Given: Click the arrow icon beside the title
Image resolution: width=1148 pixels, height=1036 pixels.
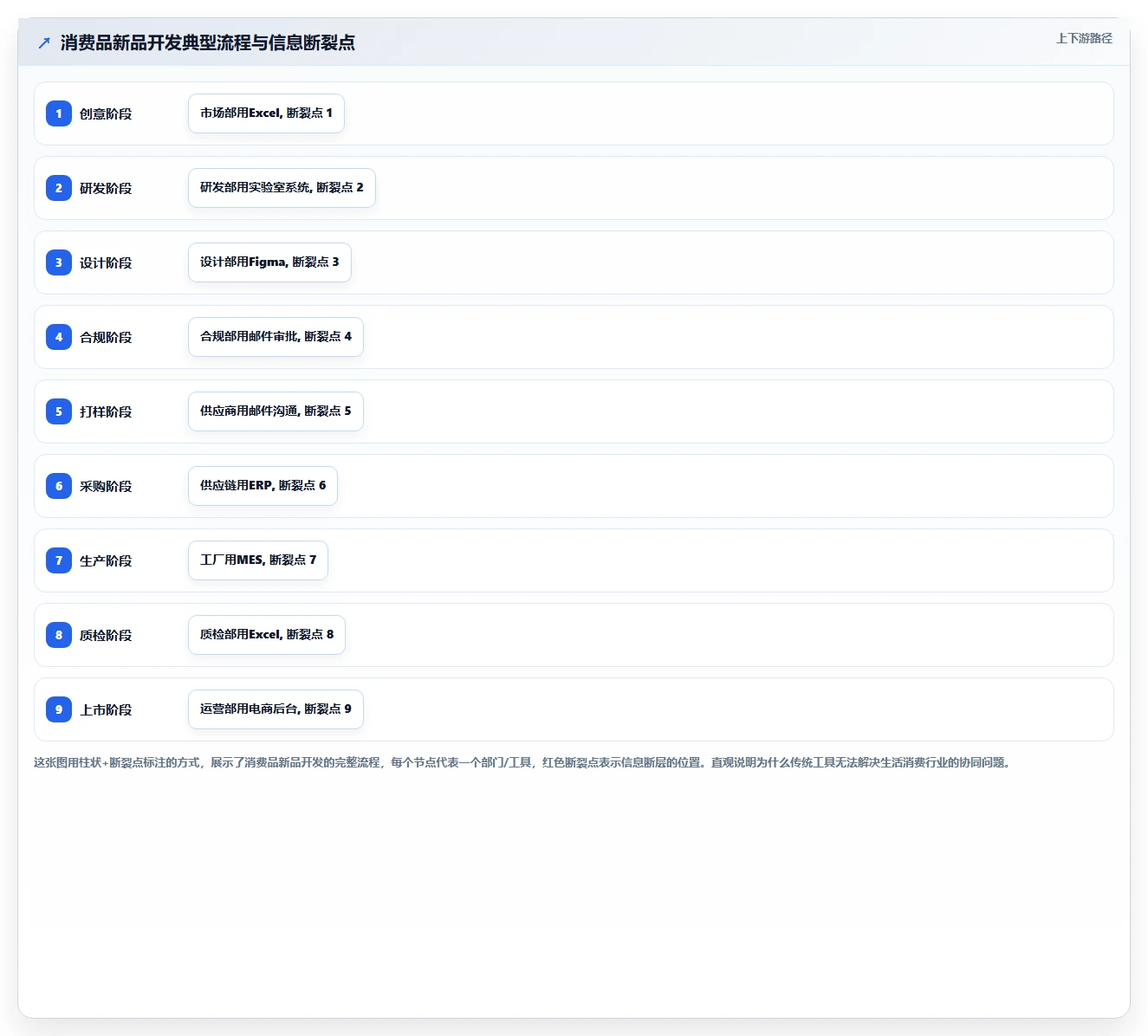Looking at the screenshot, I should pyautogui.click(x=44, y=42).
